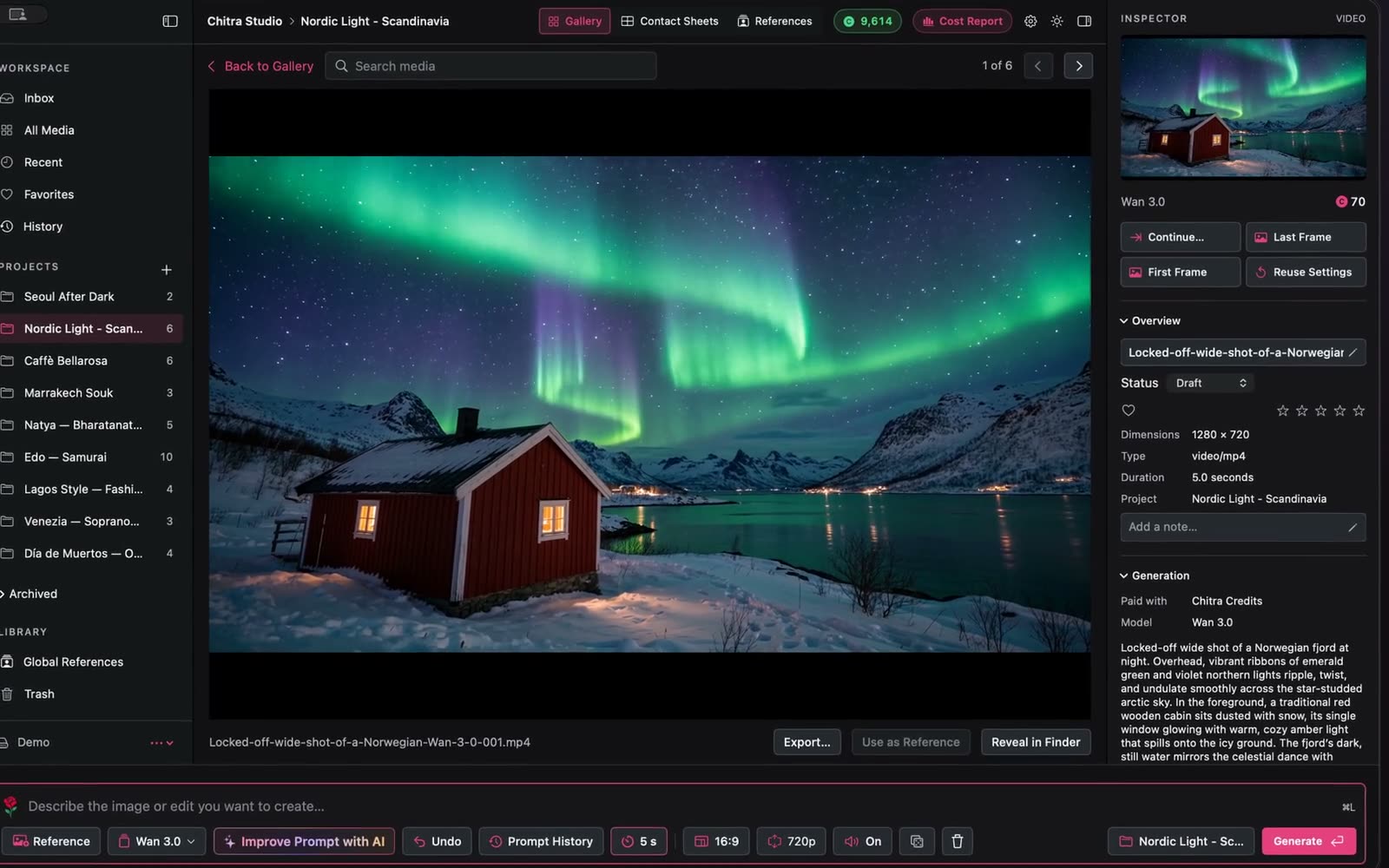Edit the note pencil icon
This screenshot has height=868, width=1389.
1353,527
